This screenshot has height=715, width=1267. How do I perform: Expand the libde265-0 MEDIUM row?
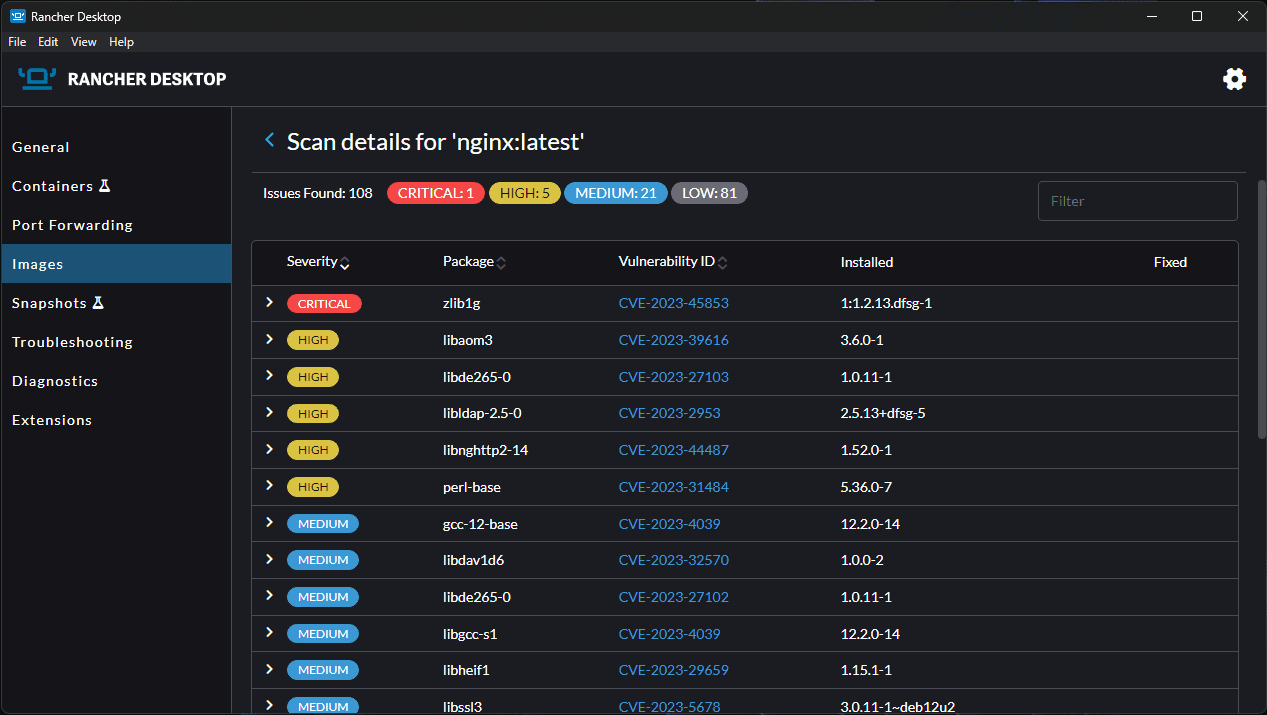(x=269, y=595)
